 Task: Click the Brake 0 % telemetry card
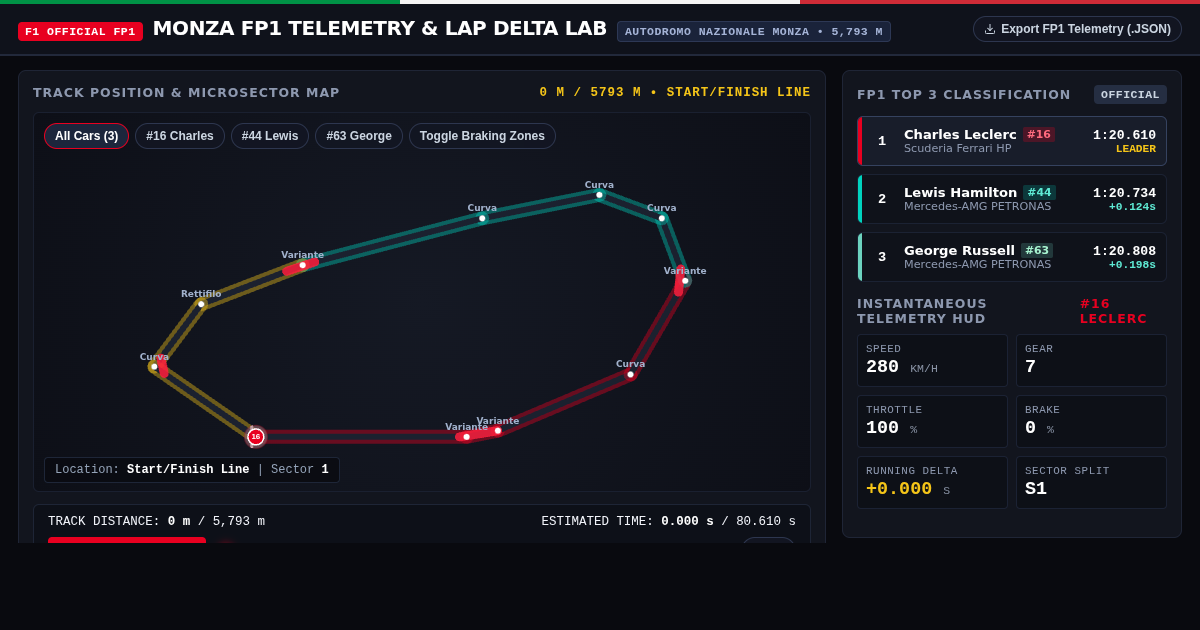coord(1091,421)
